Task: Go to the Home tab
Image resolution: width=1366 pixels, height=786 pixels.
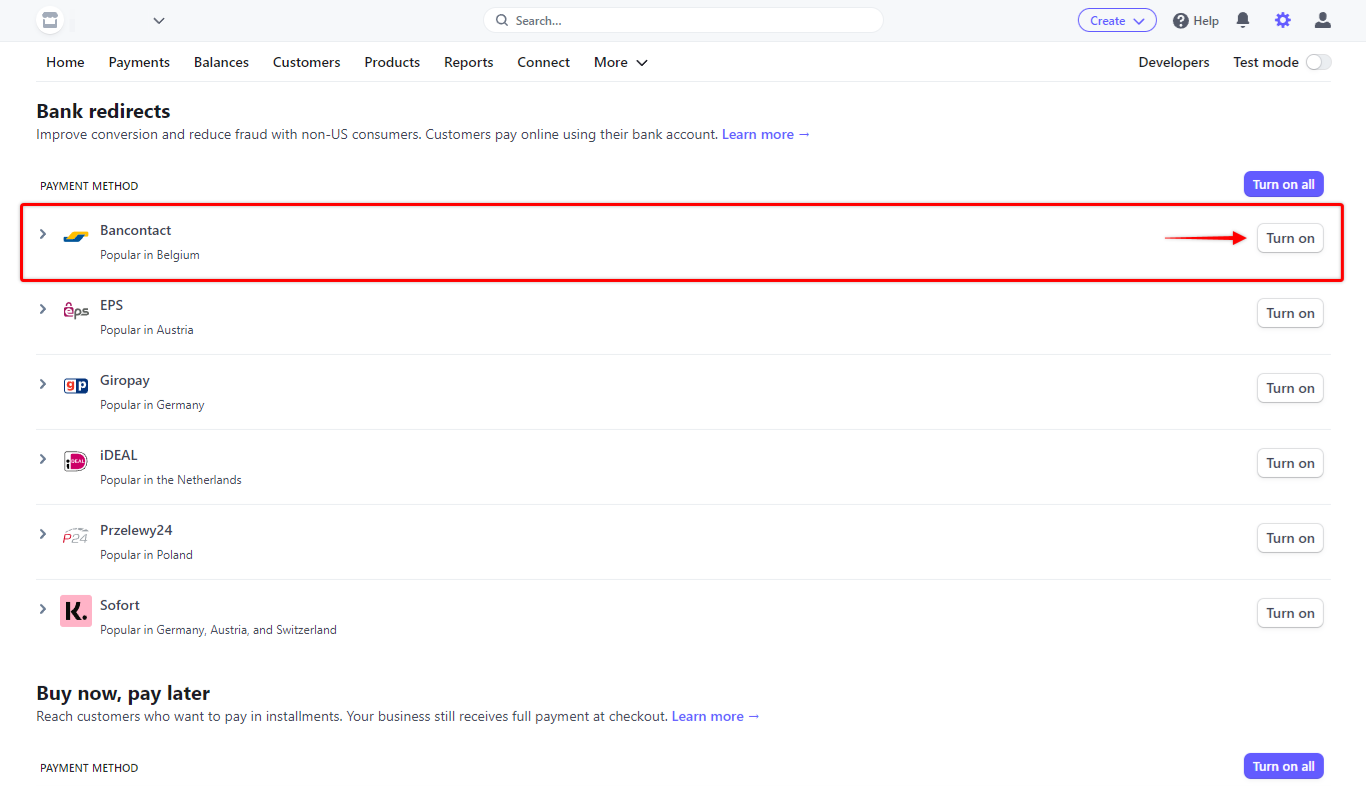Action: [65, 62]
